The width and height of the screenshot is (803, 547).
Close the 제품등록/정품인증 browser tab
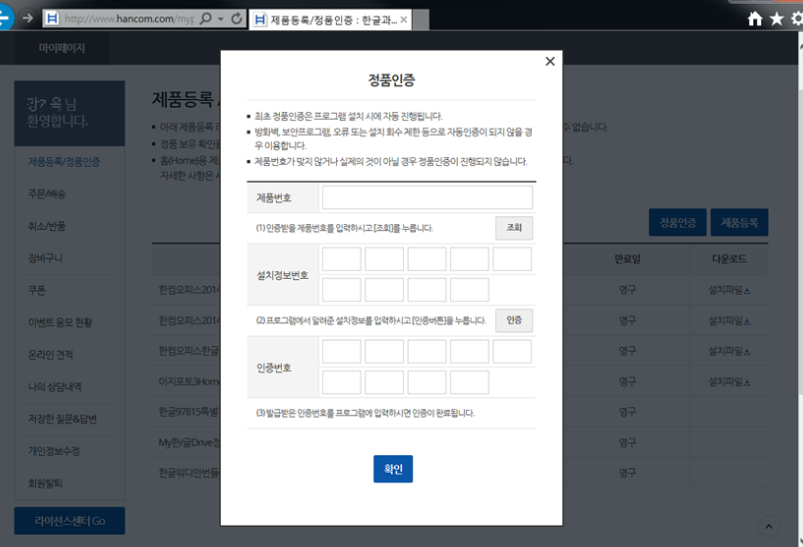pos(404,19)
